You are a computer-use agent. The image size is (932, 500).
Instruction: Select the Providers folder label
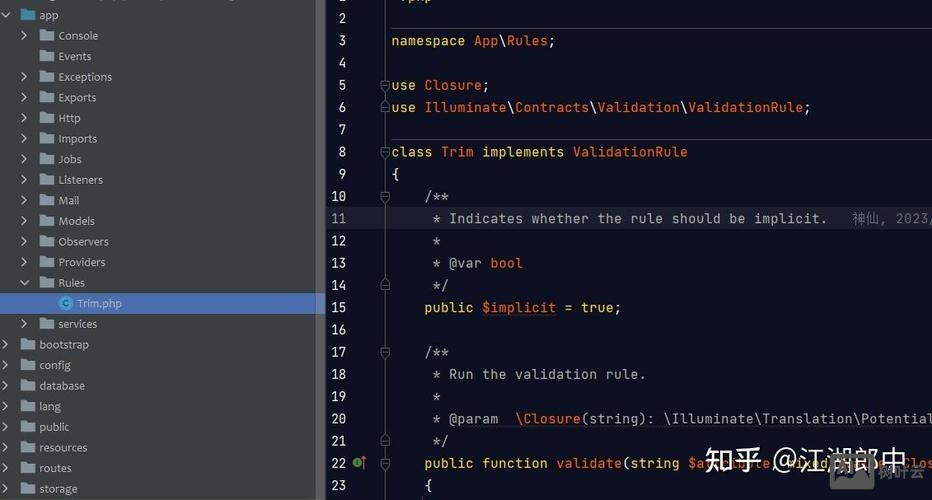pyautogui.click(x=81, y=262)
